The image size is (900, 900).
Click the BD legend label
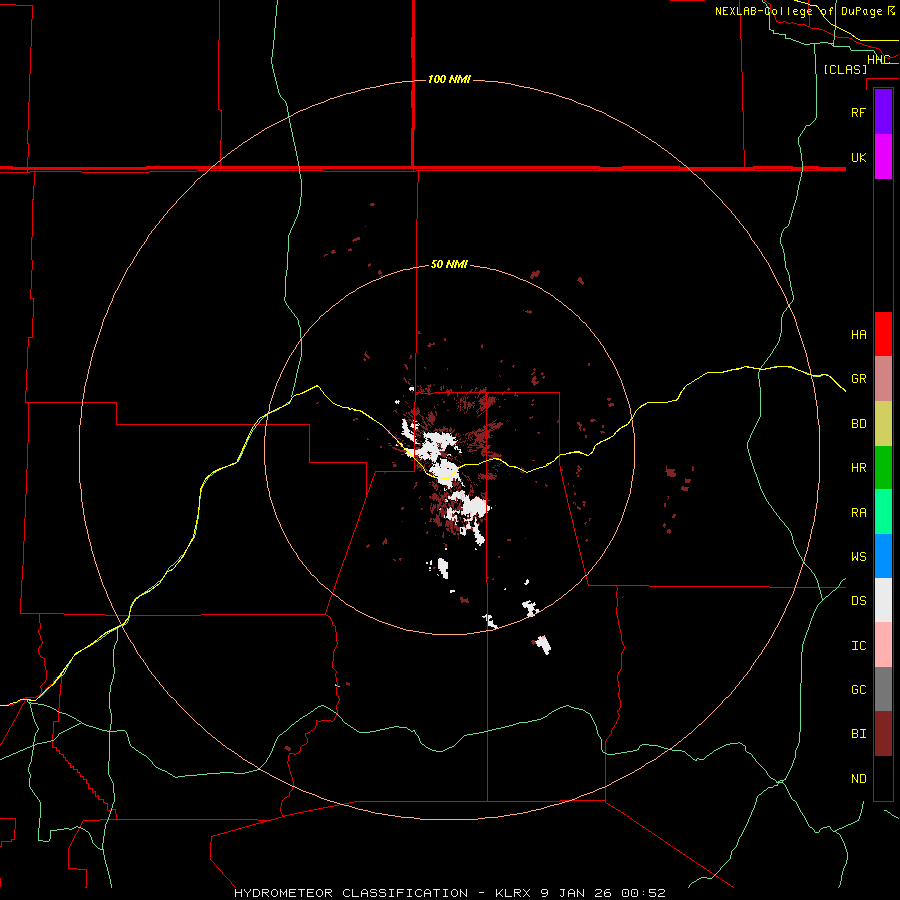click(858, 424)
